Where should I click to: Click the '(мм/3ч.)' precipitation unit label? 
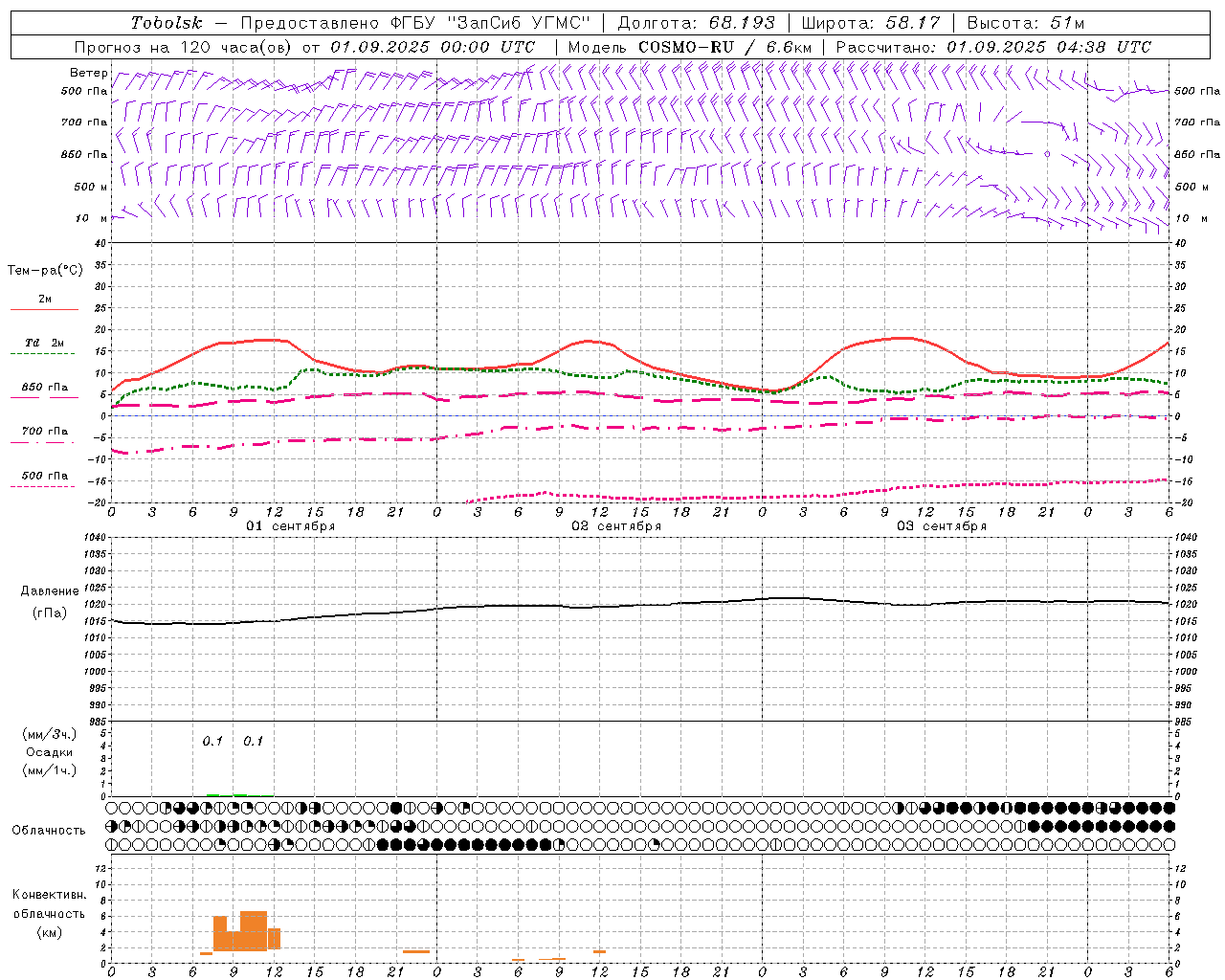click(49, 734)
